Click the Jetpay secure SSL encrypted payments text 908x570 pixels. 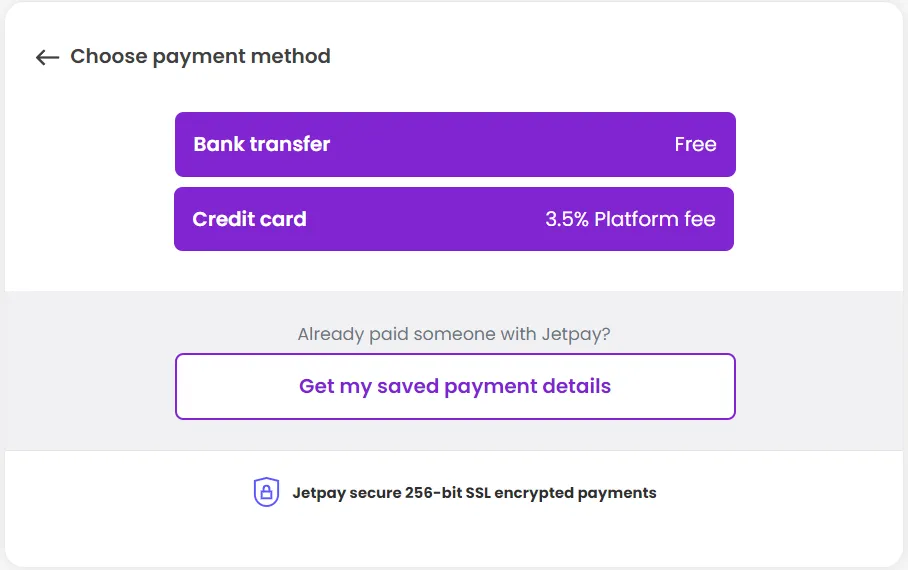[x=474, y=492]
